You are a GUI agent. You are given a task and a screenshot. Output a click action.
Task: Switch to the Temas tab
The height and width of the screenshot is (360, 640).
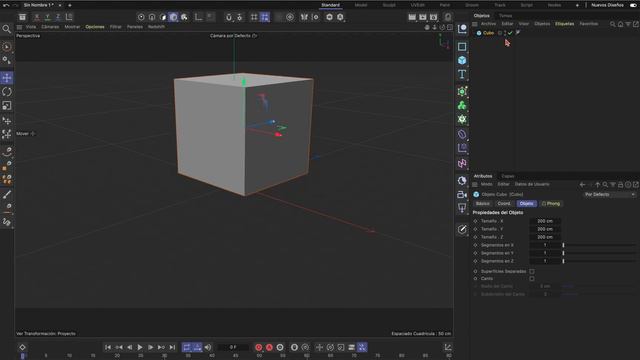tap(505, 16)
